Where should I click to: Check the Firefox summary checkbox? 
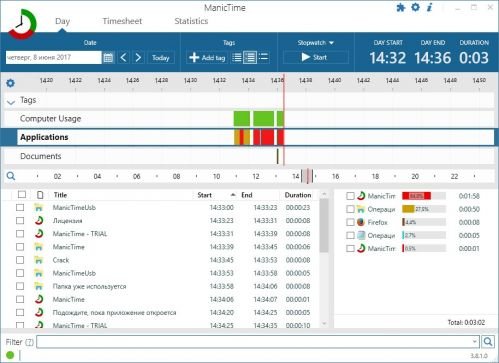[350, 222]
